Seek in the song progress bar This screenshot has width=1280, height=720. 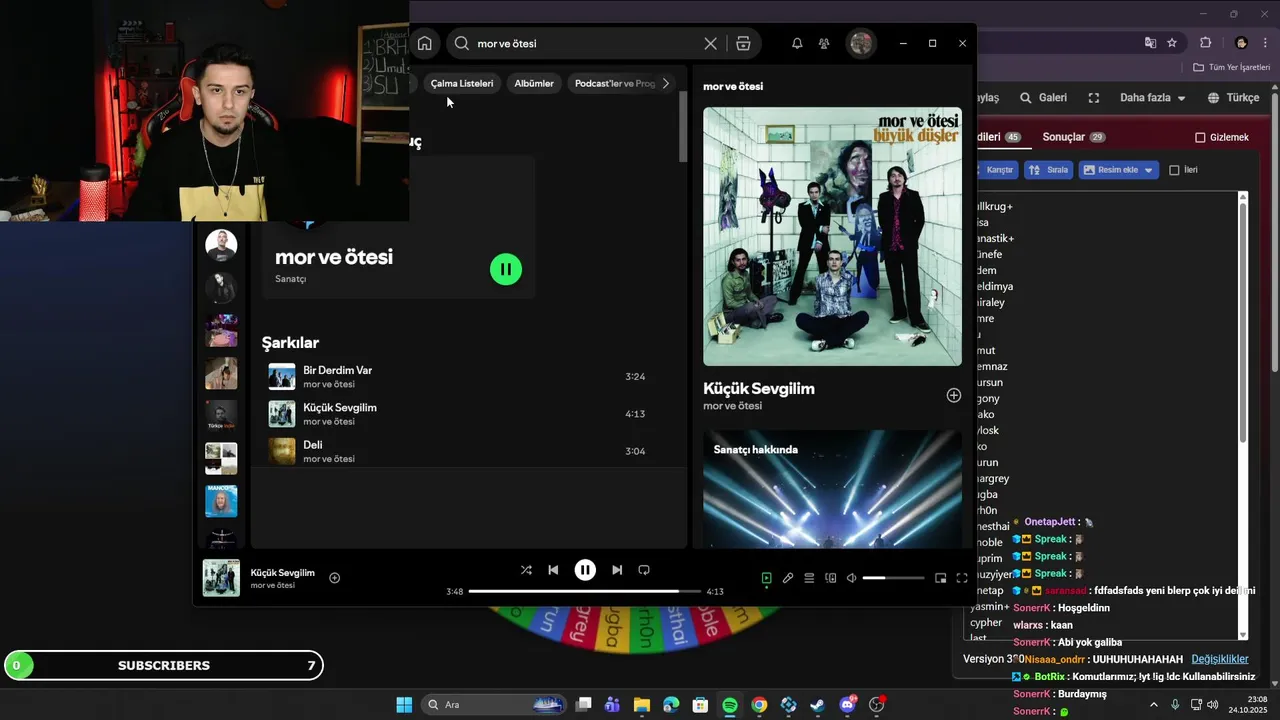click(x=585, y=591)
